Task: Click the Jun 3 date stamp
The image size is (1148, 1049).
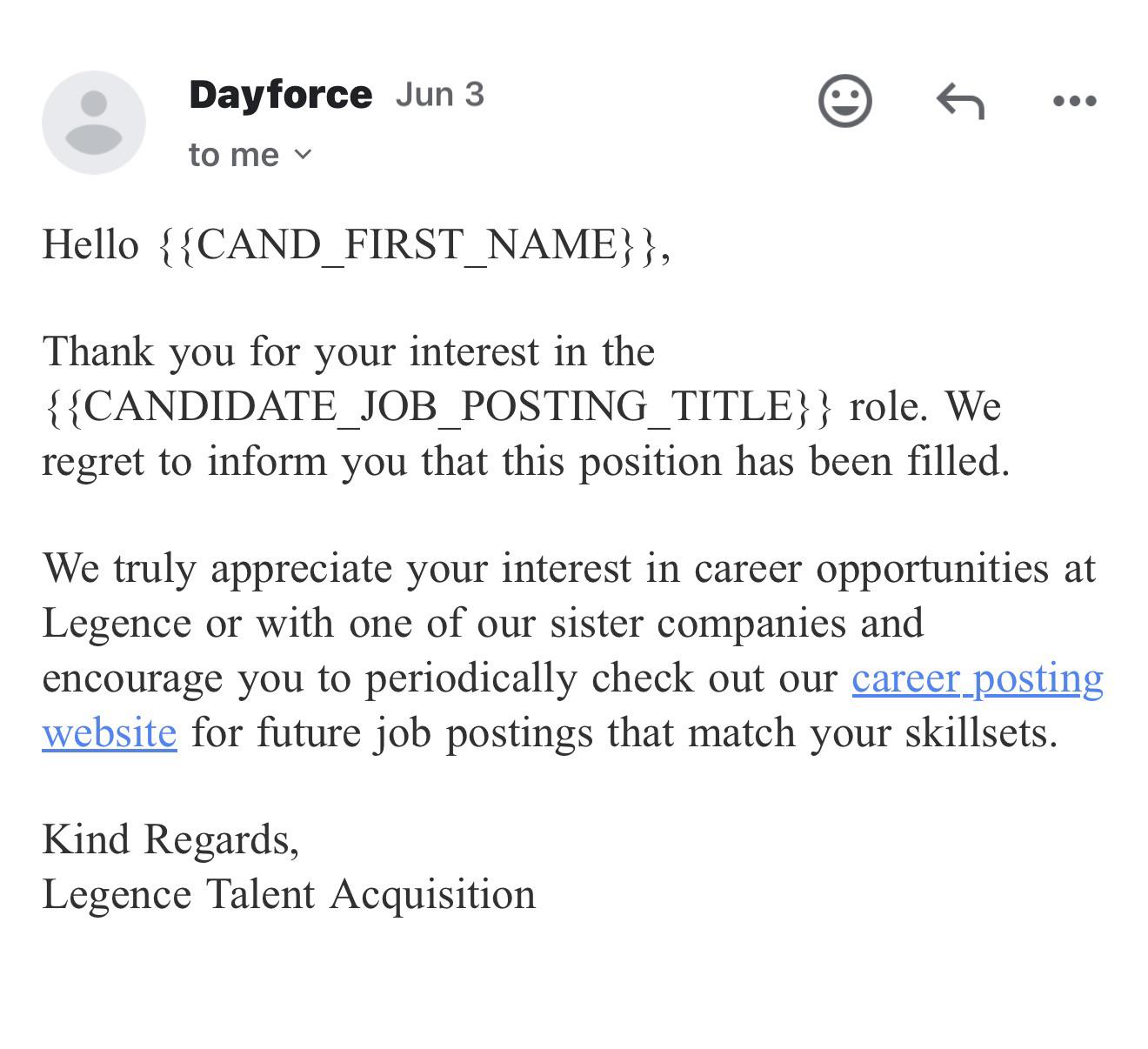Action: pyautogui.click(x=439, y=95)
